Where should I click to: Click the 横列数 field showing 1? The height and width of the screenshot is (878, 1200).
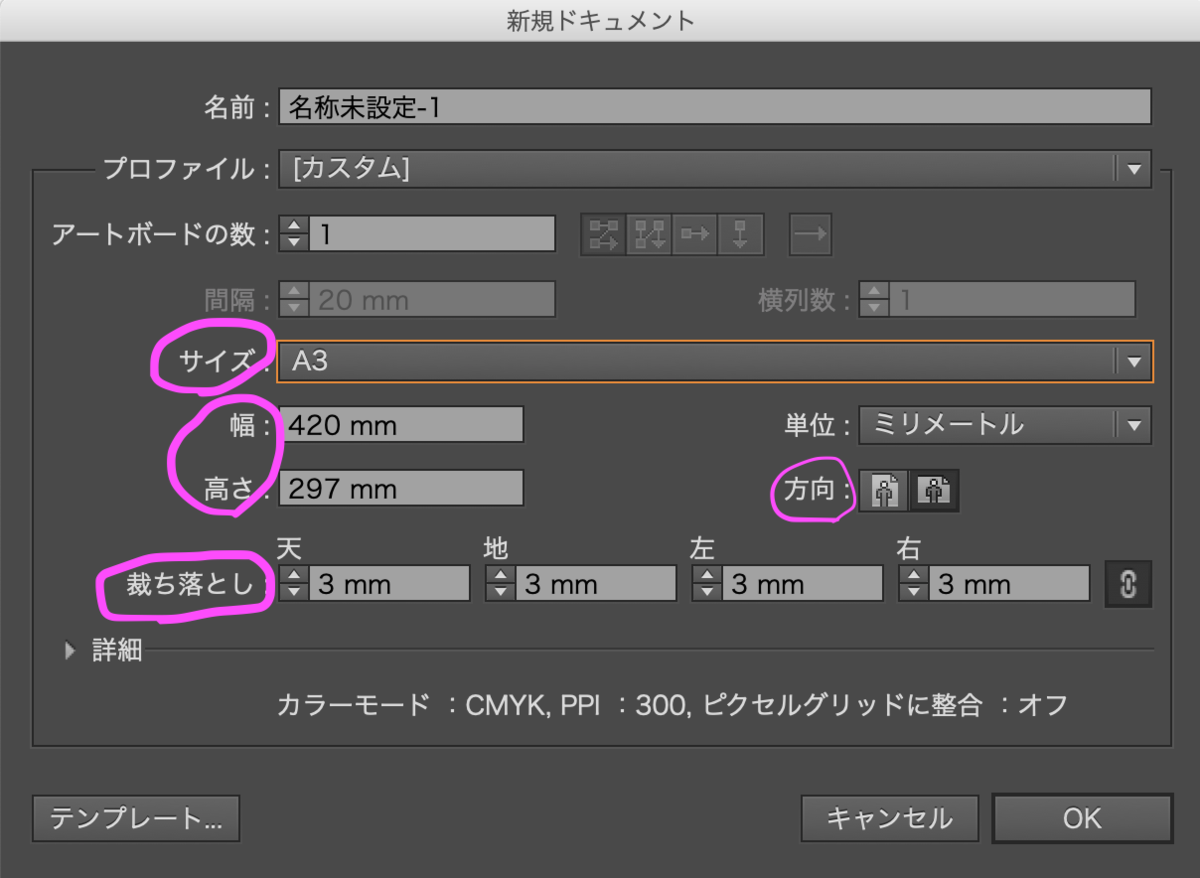click(x=1012, y=299)
